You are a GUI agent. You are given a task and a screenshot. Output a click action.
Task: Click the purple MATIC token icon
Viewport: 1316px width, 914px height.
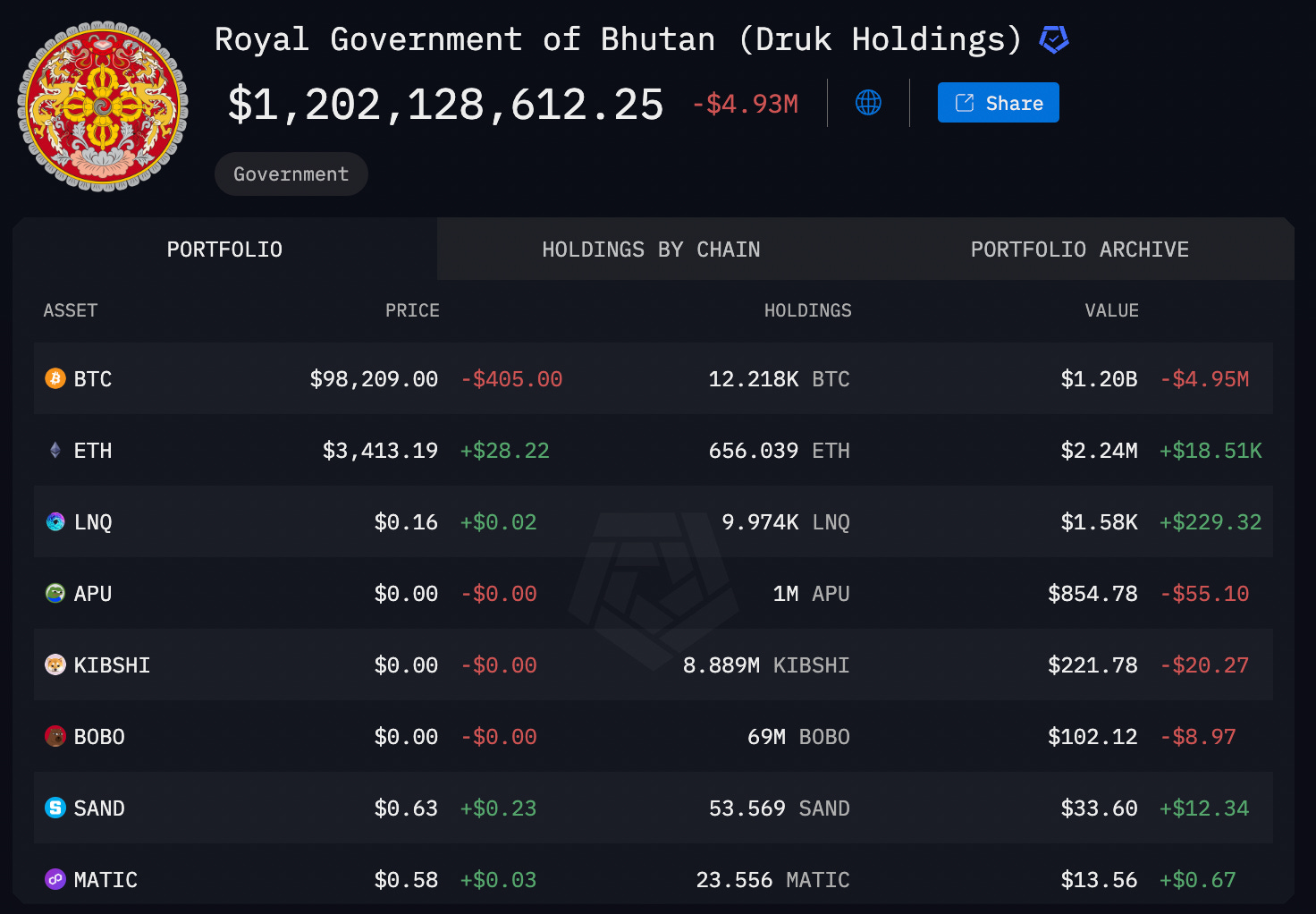55,879
